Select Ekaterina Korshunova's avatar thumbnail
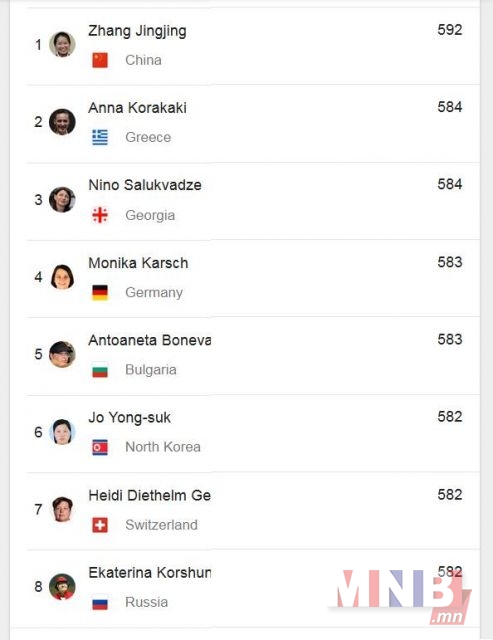The height and width of the screenshot is (640, 493). [x=62, y=587]
